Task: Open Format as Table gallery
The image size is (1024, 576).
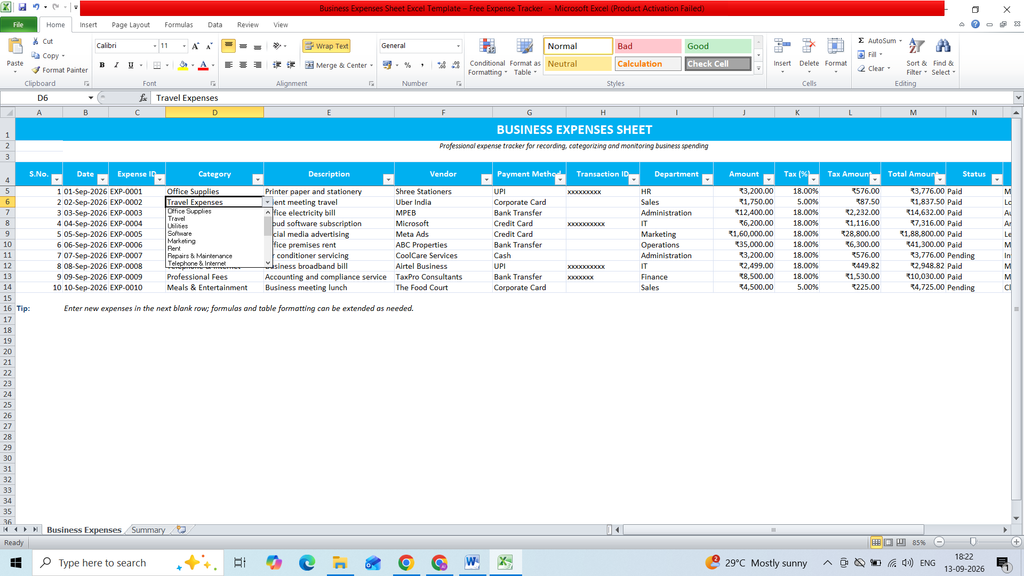Action: pos(525,57)
